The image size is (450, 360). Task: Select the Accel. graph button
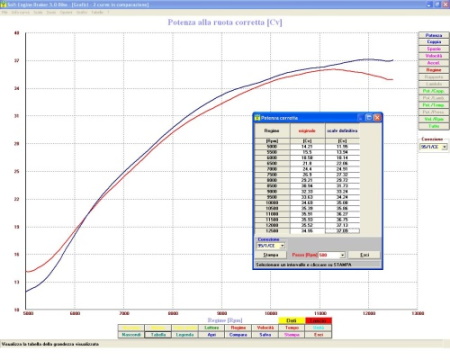[434, 63]
